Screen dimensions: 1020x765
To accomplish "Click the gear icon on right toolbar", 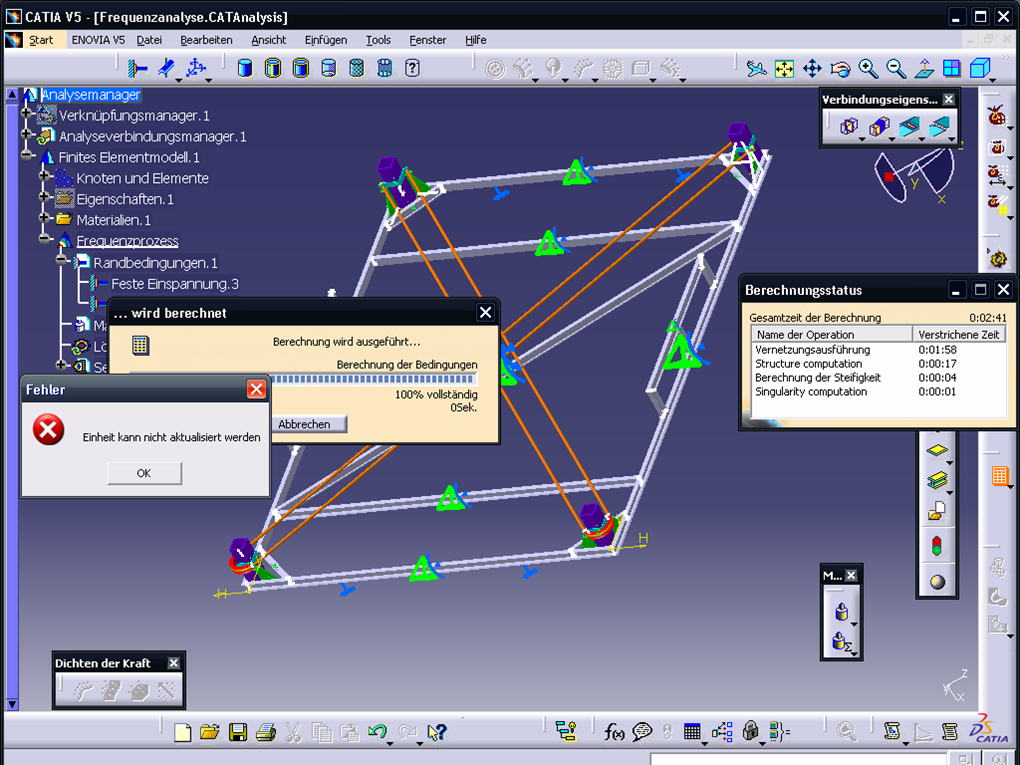I will (999, 259).
